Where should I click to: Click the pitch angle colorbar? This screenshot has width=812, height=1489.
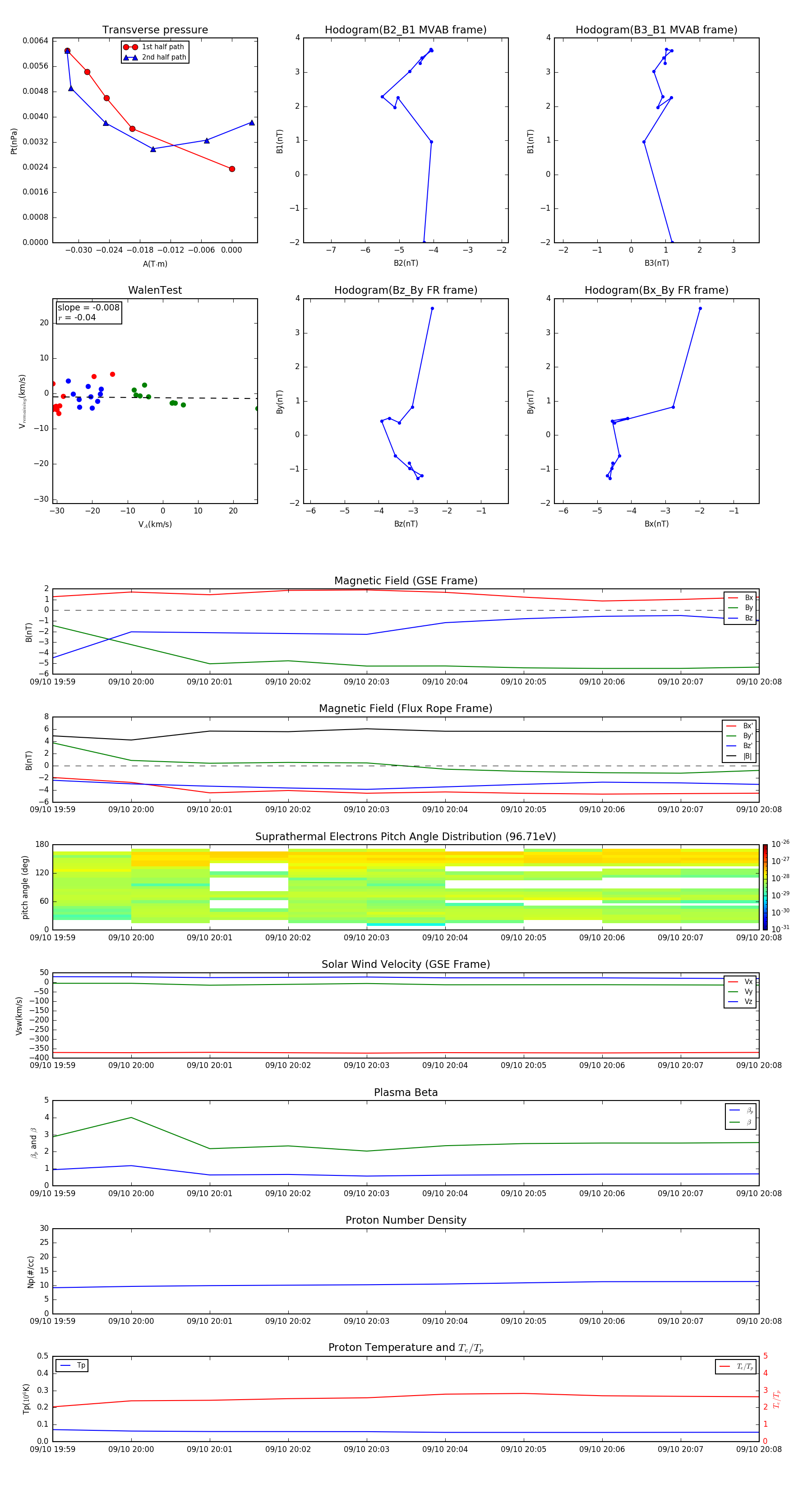pos(765,887)
